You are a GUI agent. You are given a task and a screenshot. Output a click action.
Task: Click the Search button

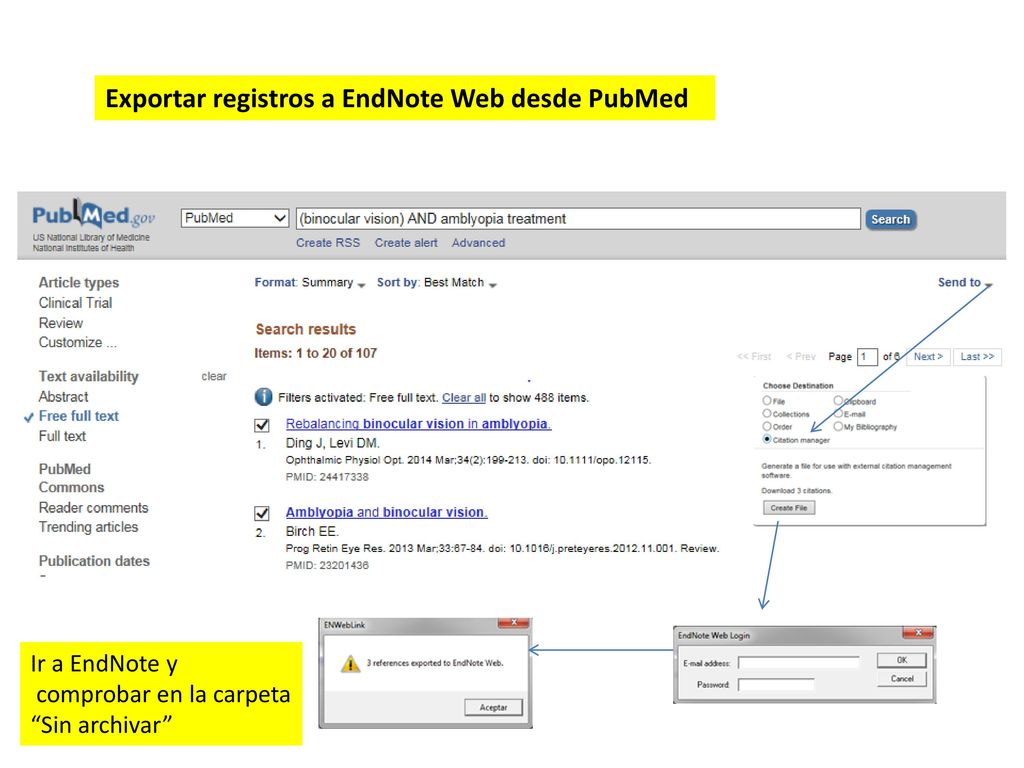[x=891, y=219]
